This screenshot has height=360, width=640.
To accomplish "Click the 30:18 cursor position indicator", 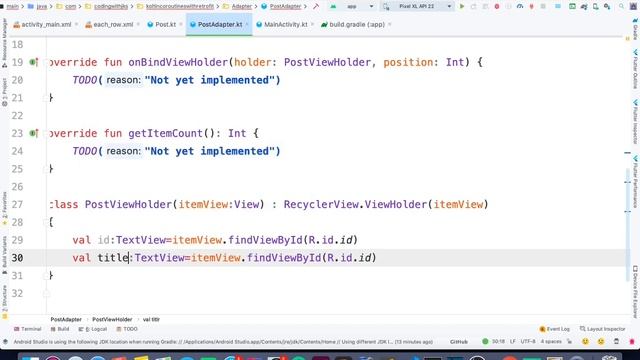I will (498, 341).
